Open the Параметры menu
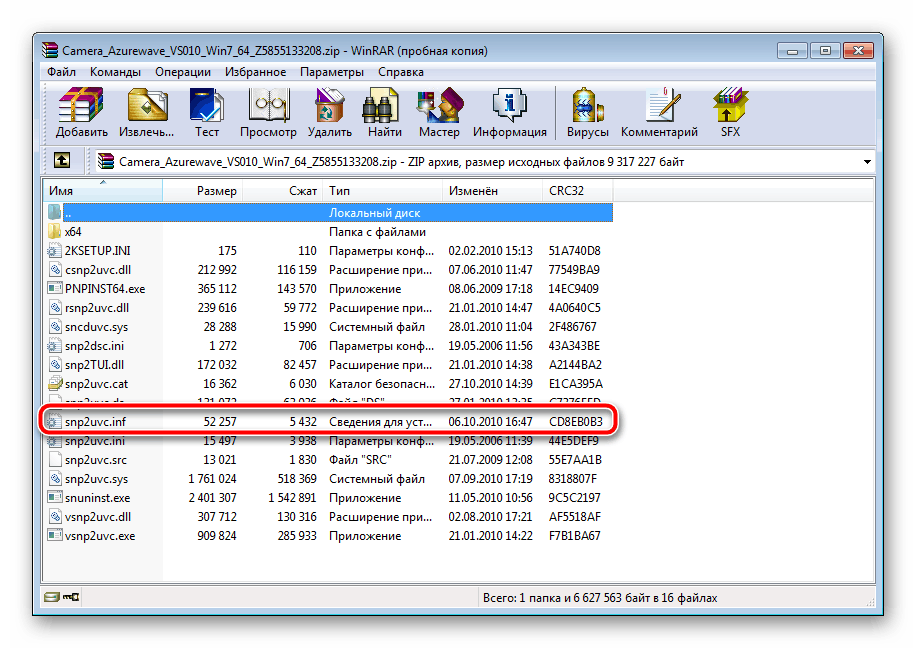This screenshot has height=648, width=916. tap(332, 72)
